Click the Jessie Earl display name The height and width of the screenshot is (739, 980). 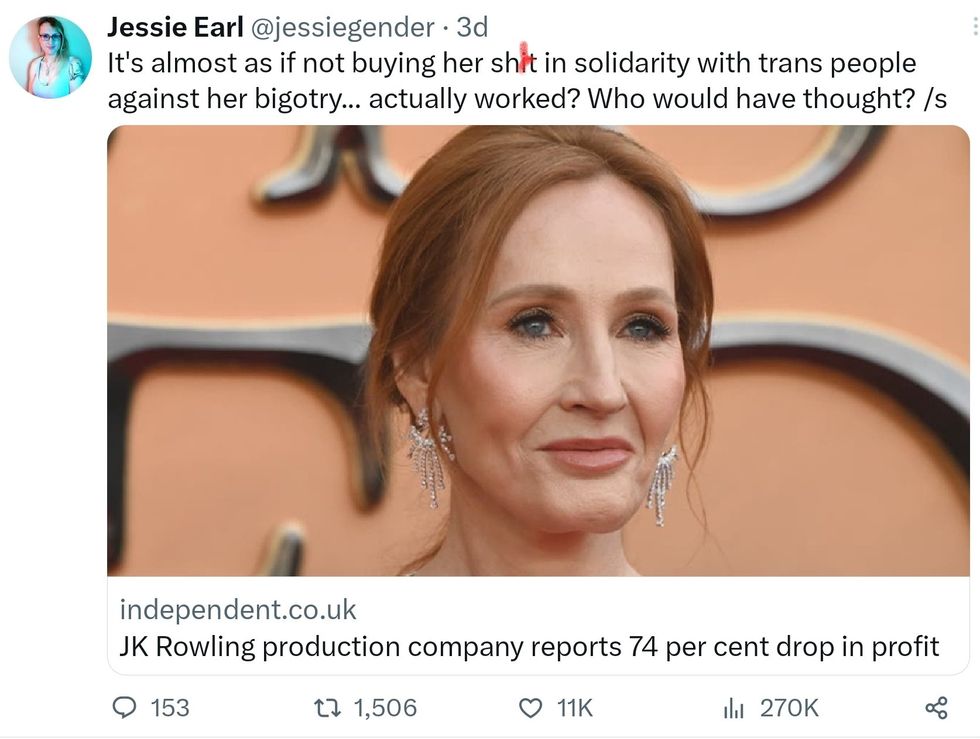(174, 27)
